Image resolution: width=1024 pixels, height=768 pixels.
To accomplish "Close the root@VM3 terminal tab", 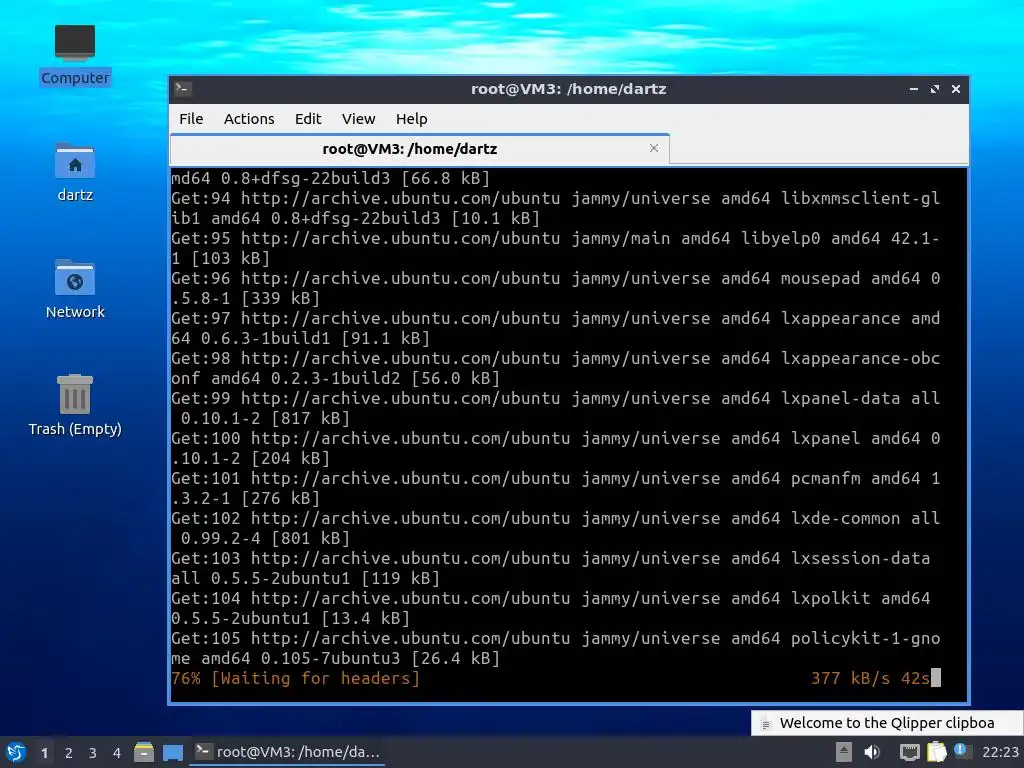I will (x=654, y=148).
